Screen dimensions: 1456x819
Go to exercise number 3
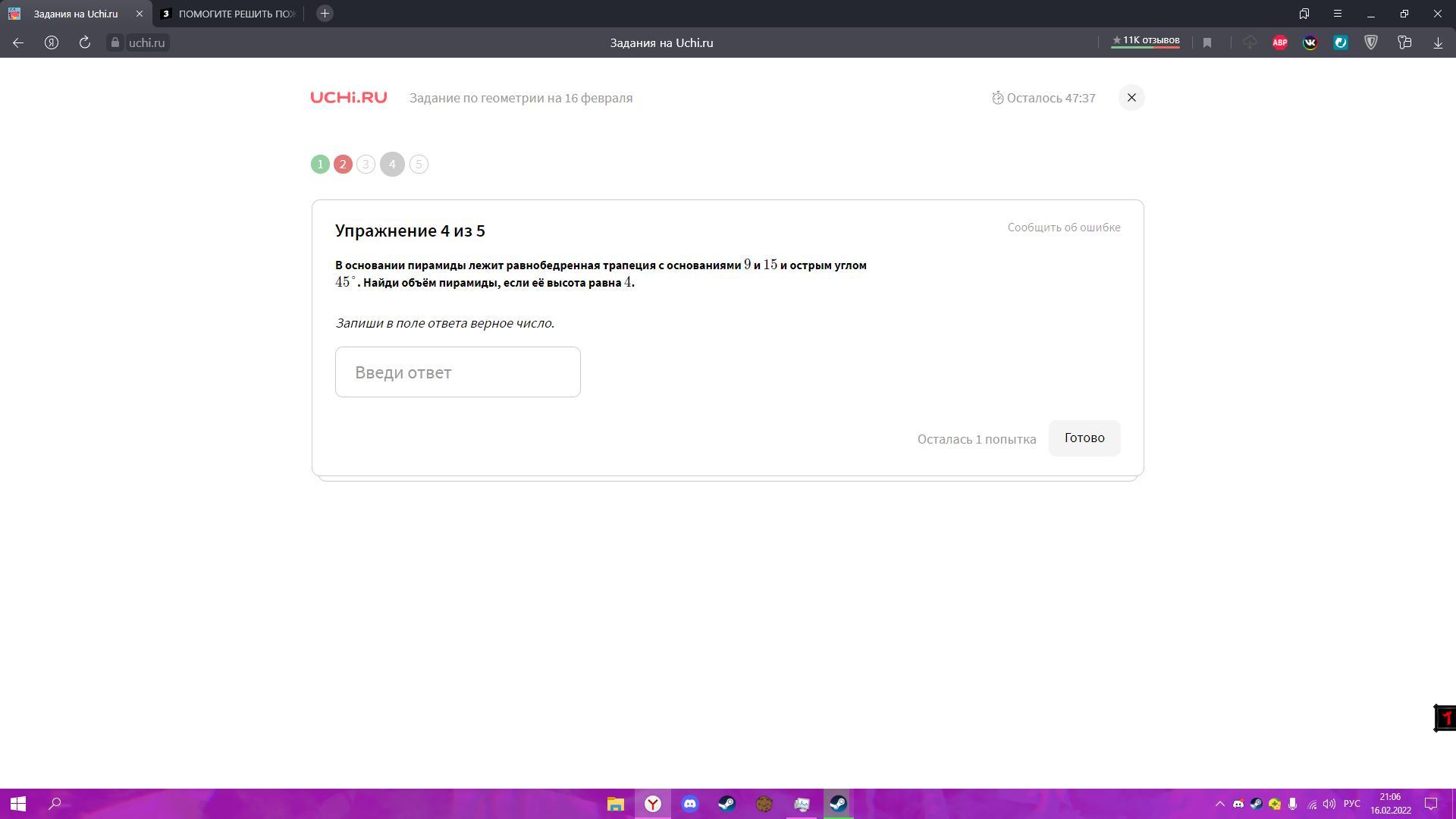(x=366, y=165)
